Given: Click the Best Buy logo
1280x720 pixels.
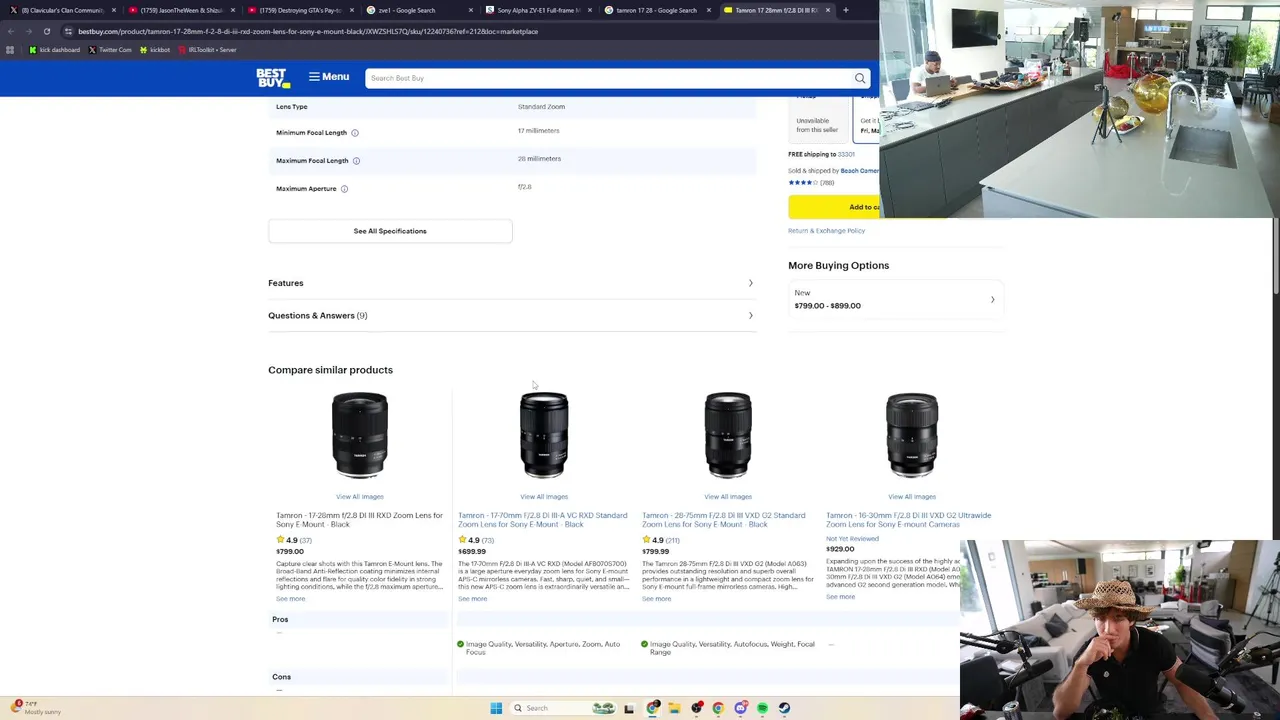Looking at the screenshot, I should tap(272, 78).
